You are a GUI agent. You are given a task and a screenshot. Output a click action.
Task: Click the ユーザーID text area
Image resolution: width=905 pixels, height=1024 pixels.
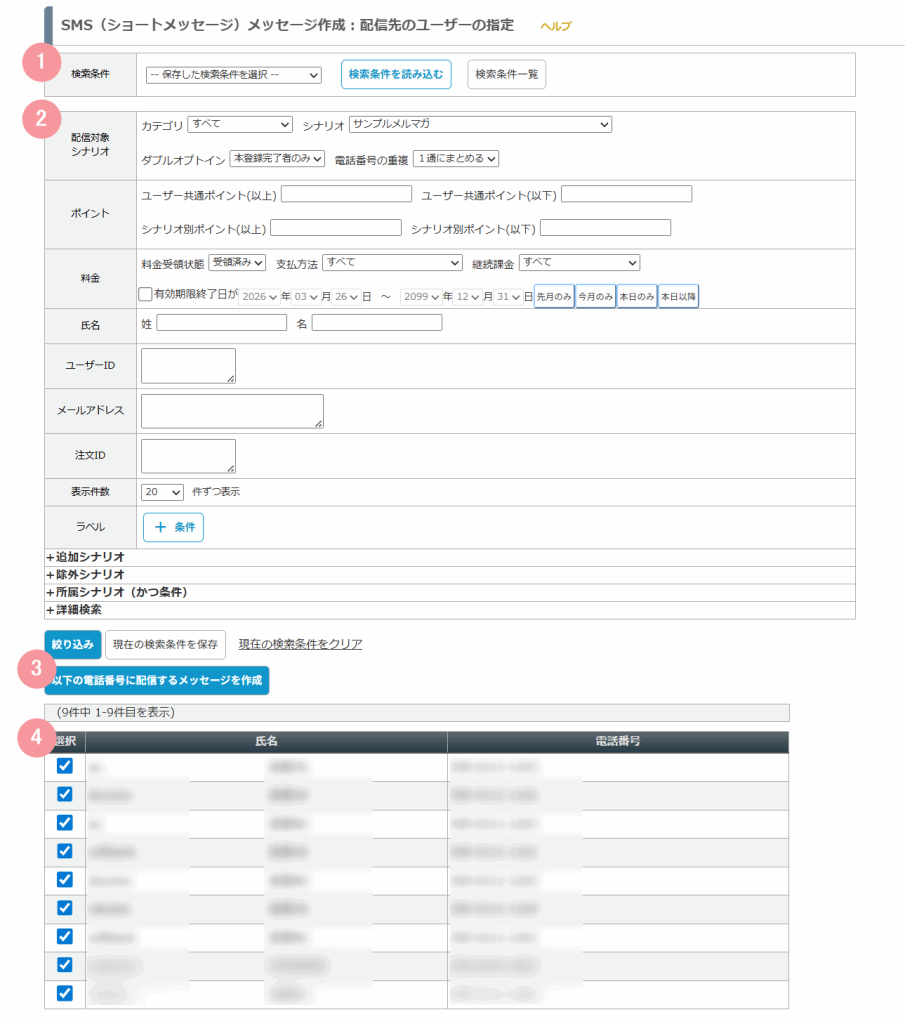[x=188, y=366]
